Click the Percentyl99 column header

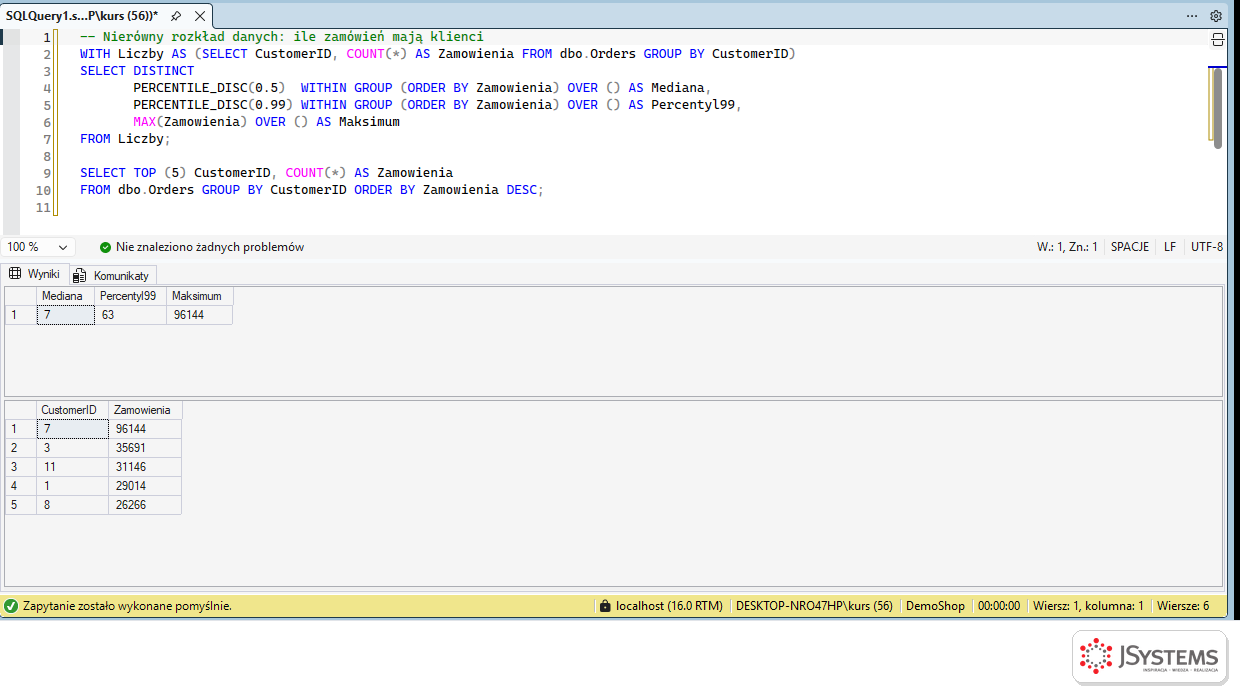(x=131, y=296)
